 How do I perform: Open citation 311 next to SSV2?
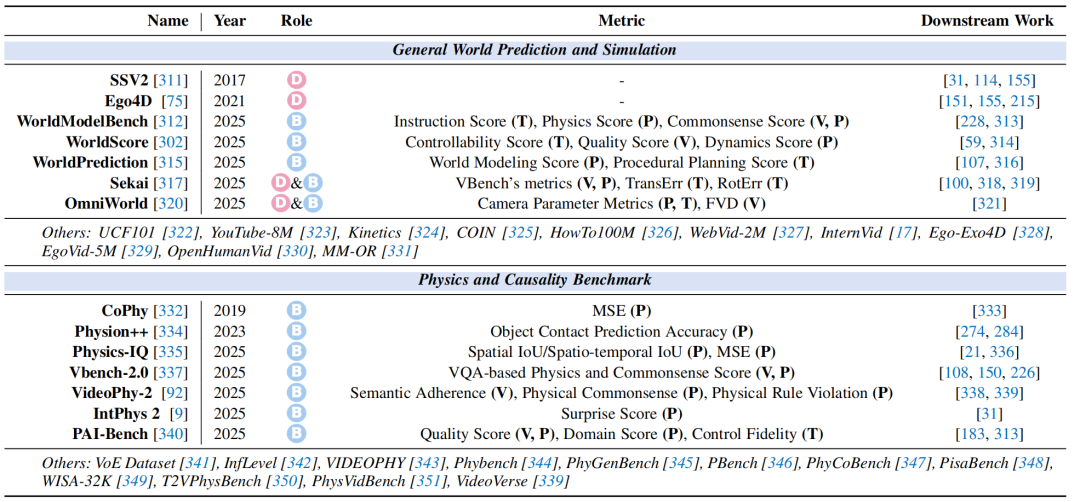pyautogui.click(x=173, y=81)
